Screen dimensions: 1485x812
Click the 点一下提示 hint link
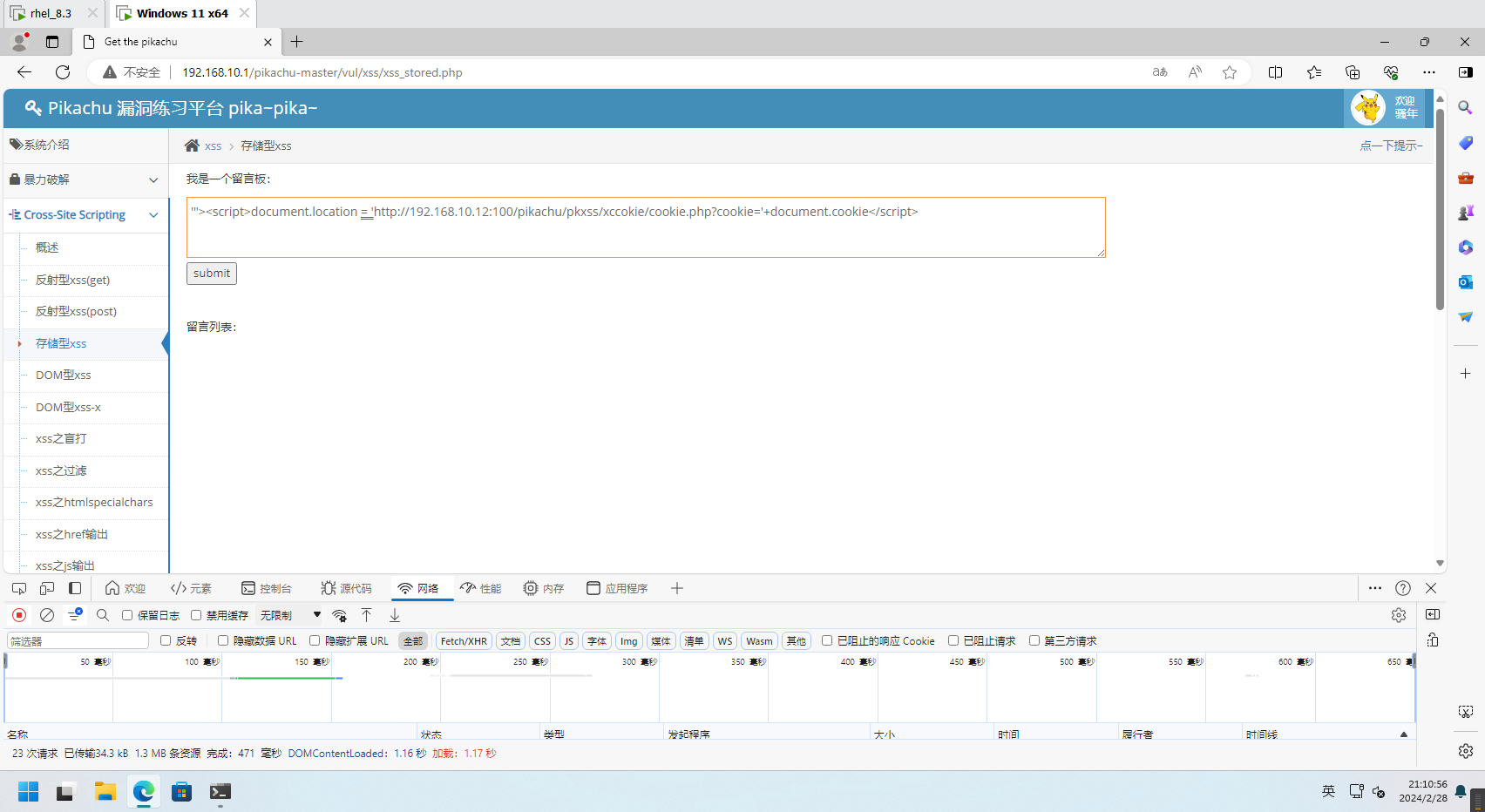click(x=1391, y=145)
